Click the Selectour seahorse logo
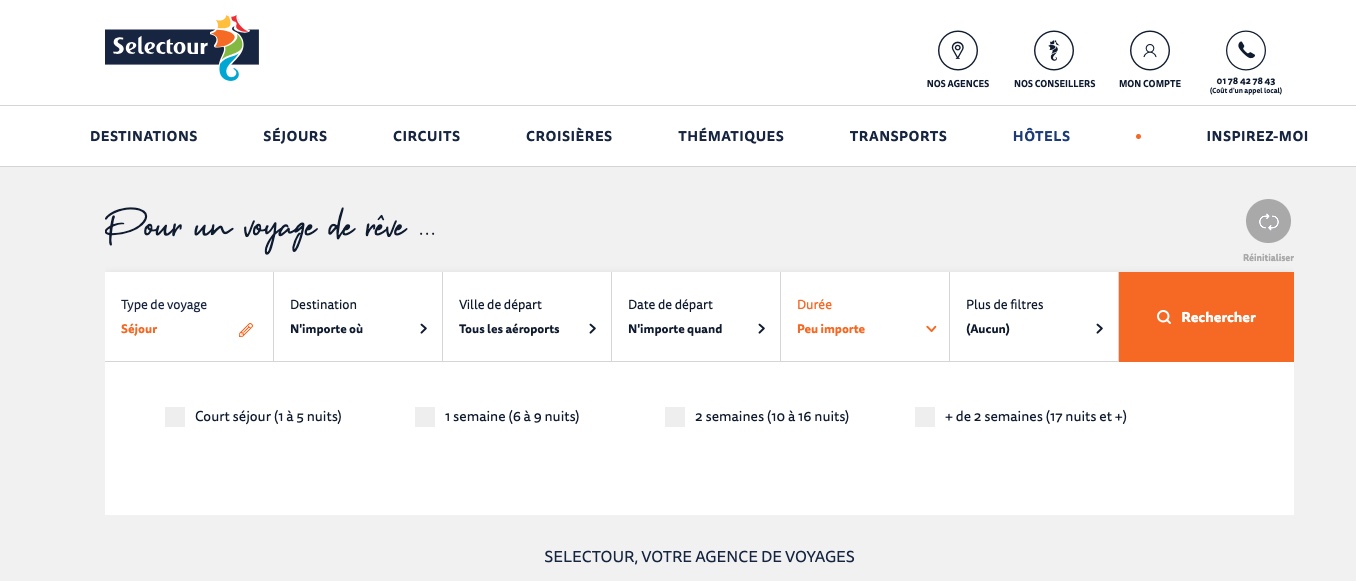 coord(182,47)
